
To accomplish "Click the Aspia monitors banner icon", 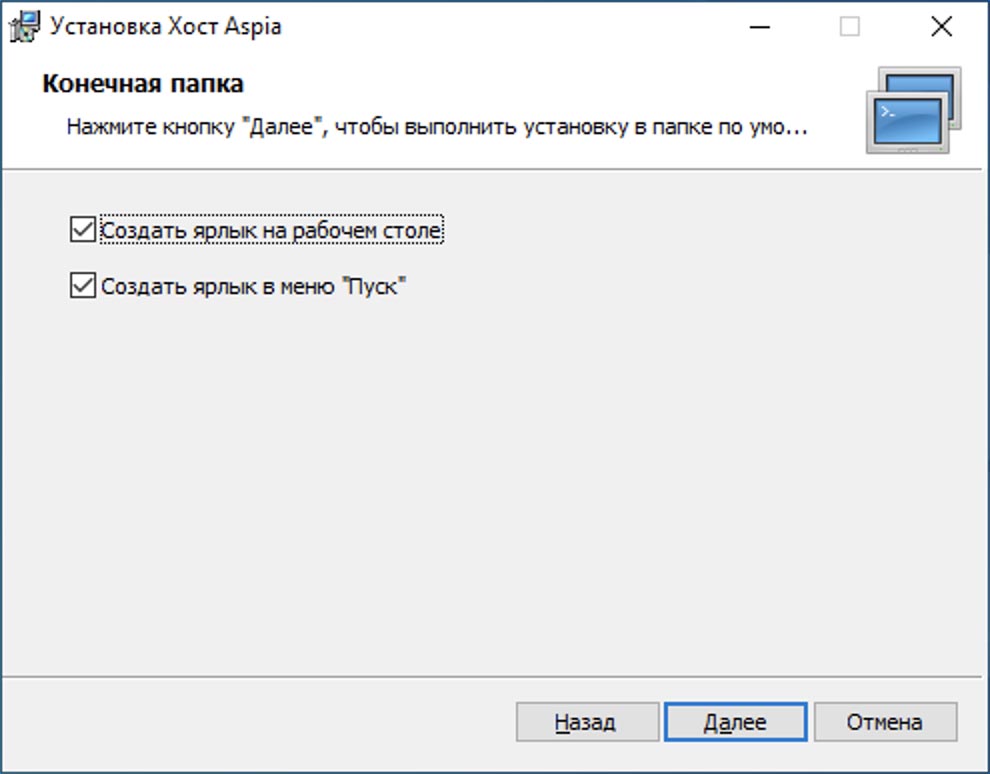I will [914, 110].
